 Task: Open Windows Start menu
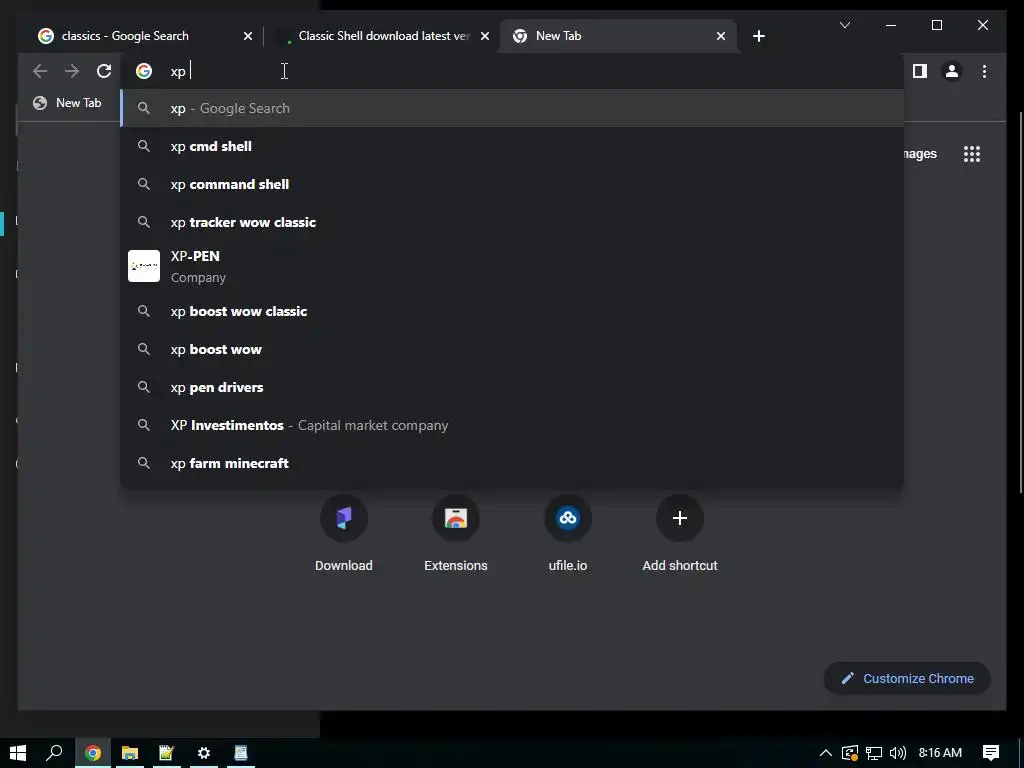pyautogui.click(x=18, y=753)
